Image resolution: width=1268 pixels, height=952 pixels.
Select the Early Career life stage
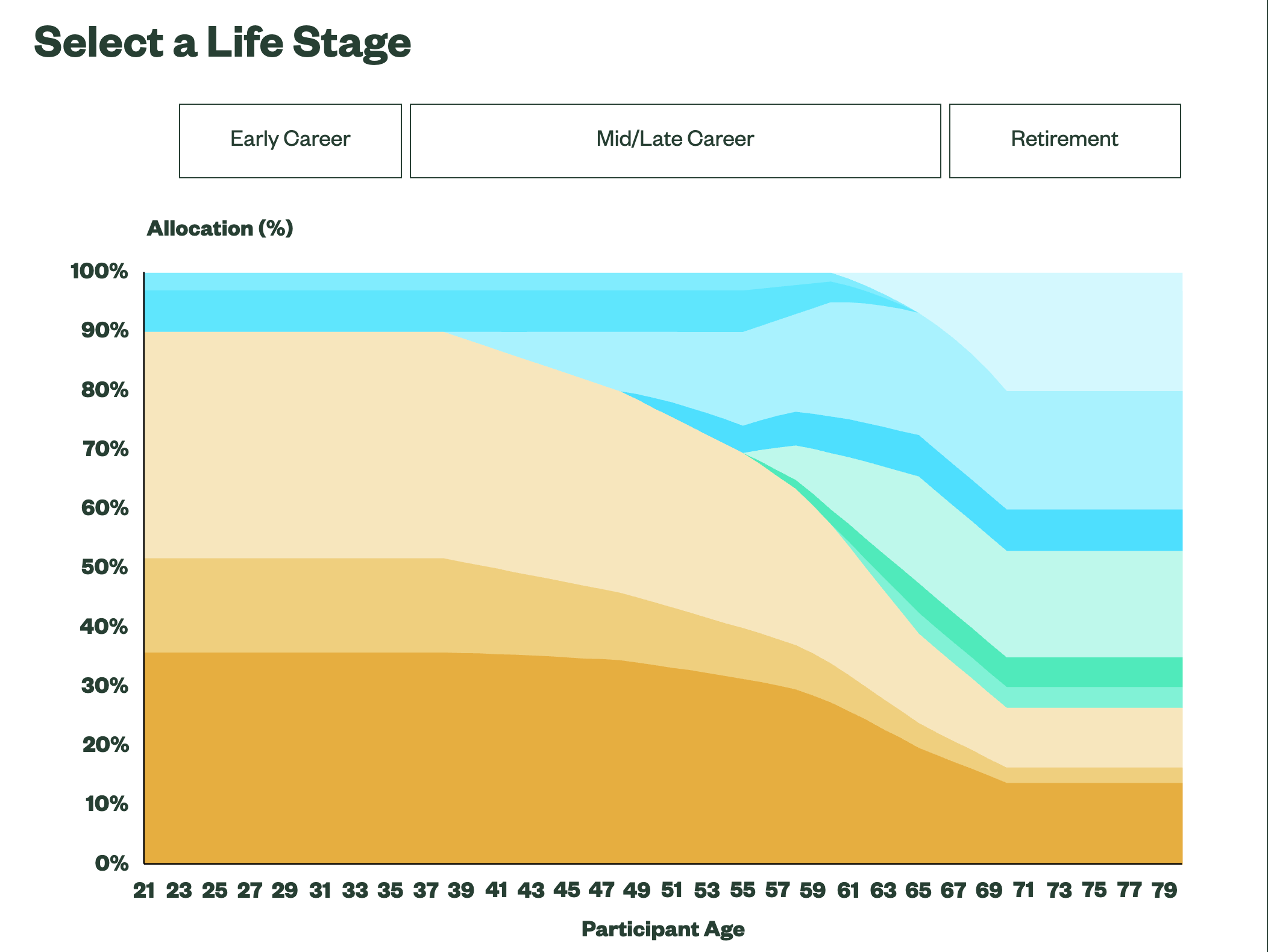(290, 140)
